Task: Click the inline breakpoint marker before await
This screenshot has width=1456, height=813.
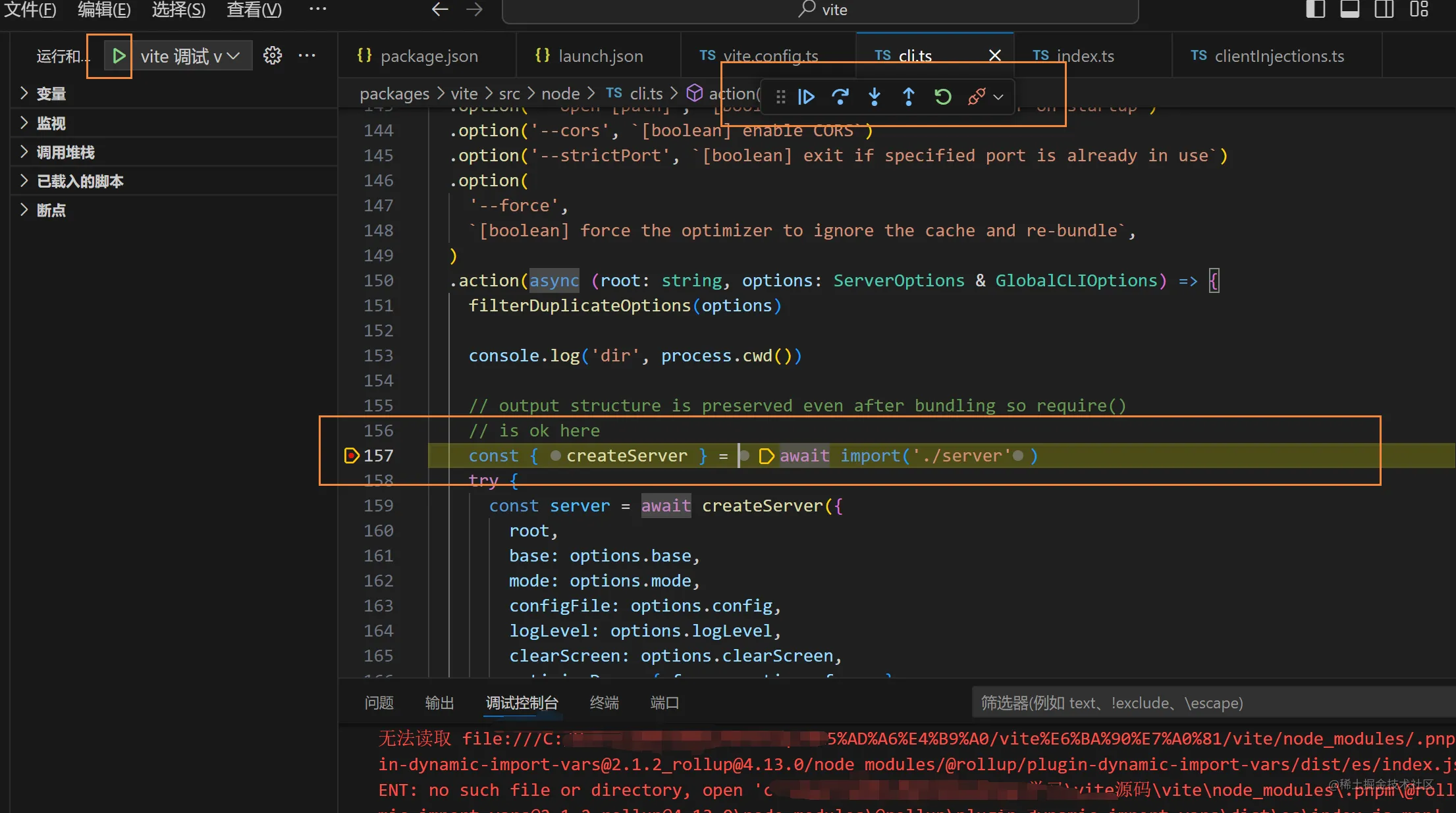Action: click(766, 456)
